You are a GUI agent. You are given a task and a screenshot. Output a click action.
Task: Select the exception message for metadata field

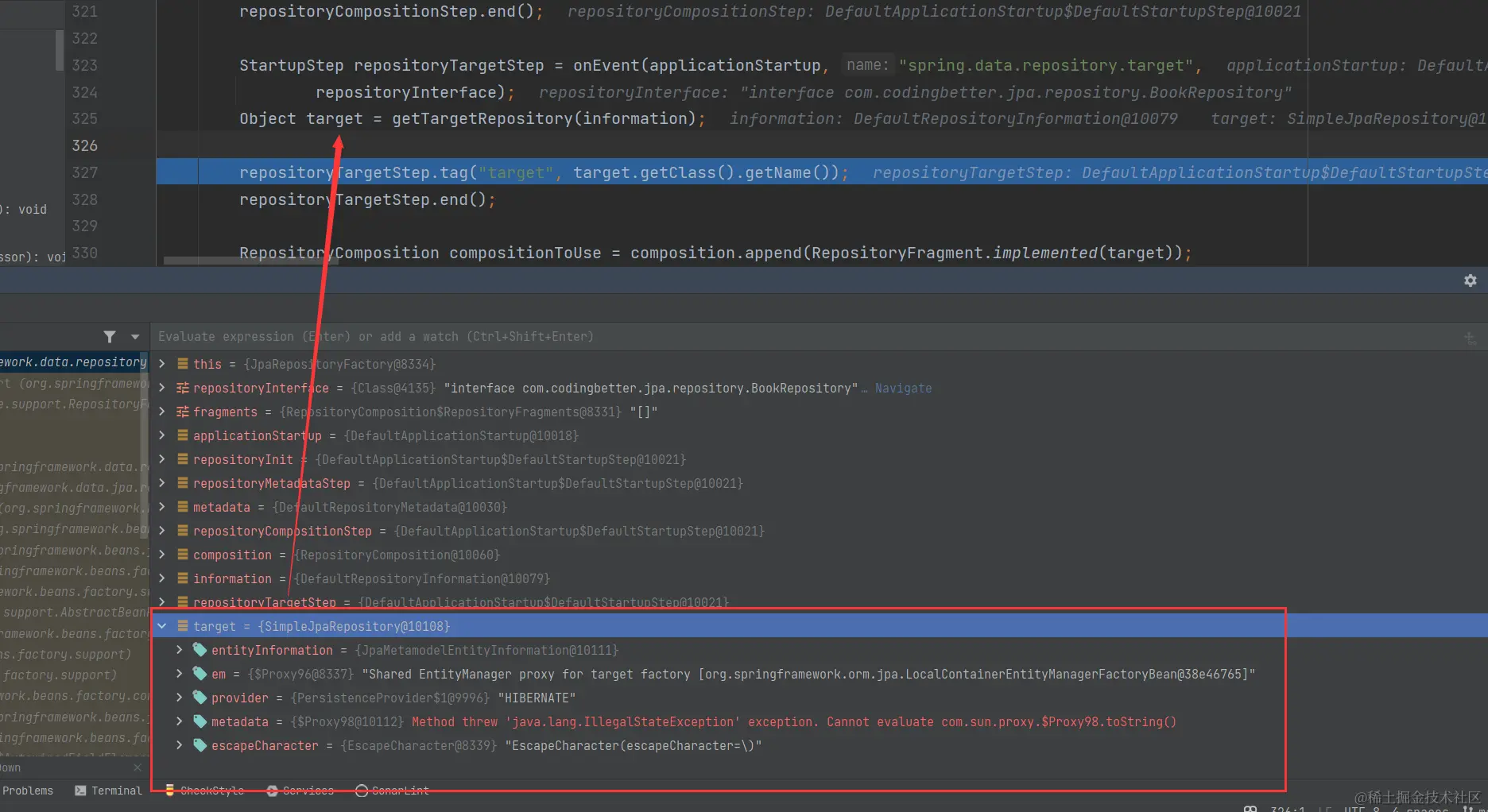793,721
